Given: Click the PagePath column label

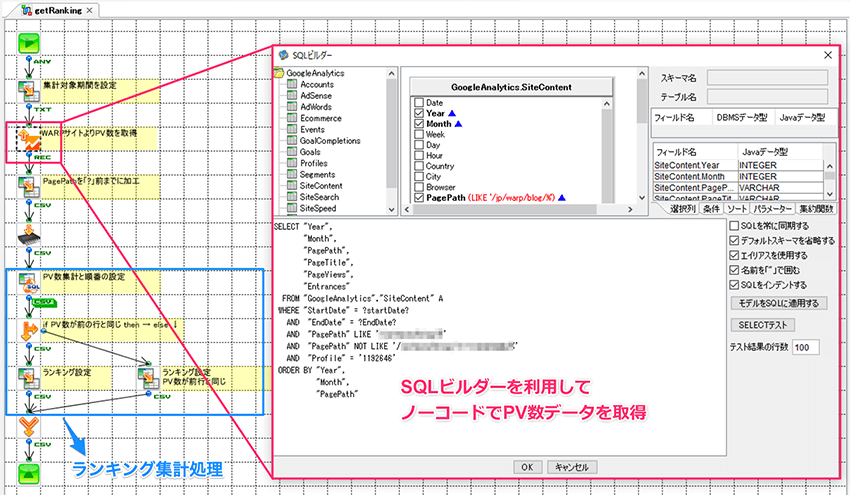Looking at the screenshot, I should (446, 198).
